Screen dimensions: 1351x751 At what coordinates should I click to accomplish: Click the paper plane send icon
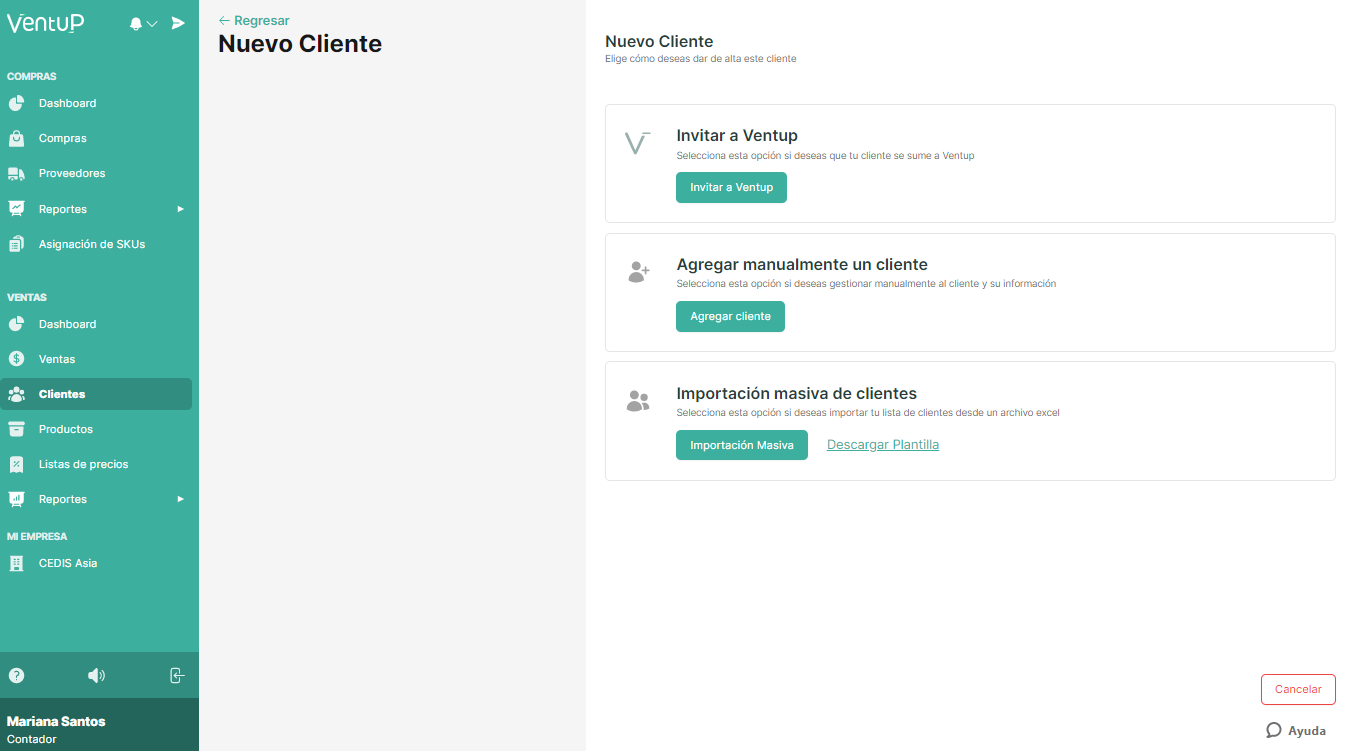[177, 21]
